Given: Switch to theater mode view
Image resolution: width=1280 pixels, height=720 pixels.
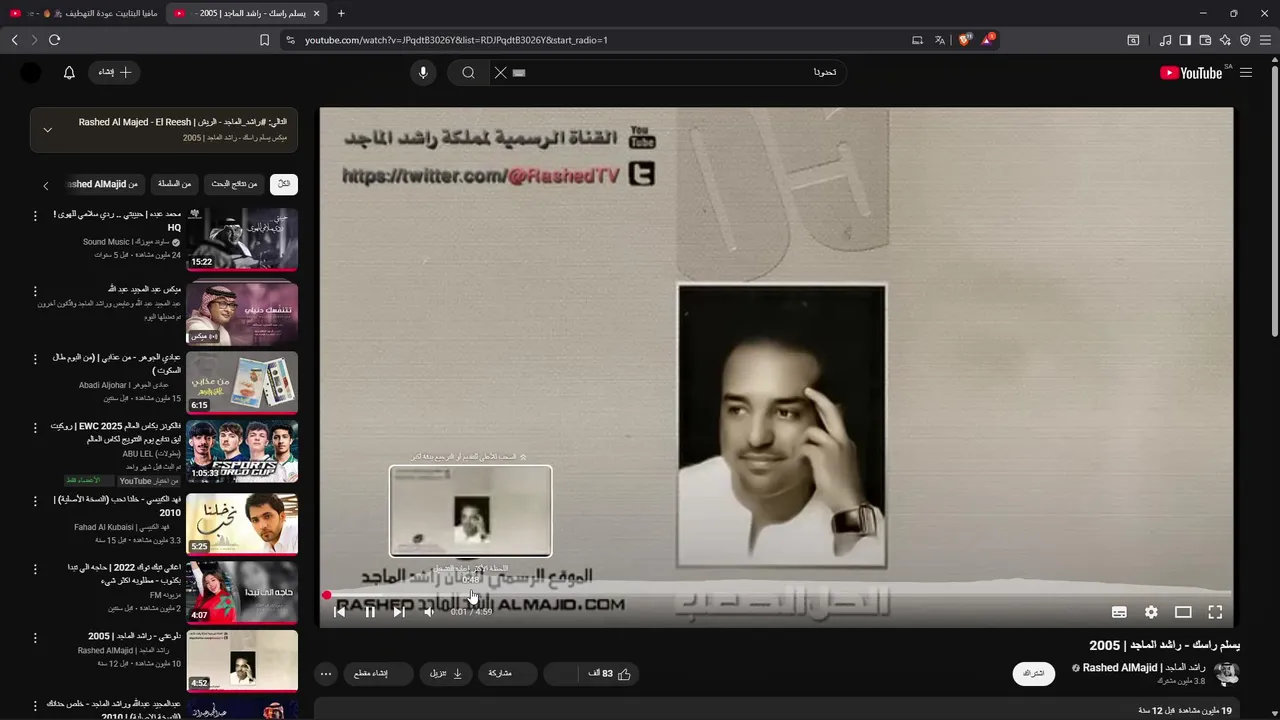Looking at the screenshot, I should [1183, 612].
